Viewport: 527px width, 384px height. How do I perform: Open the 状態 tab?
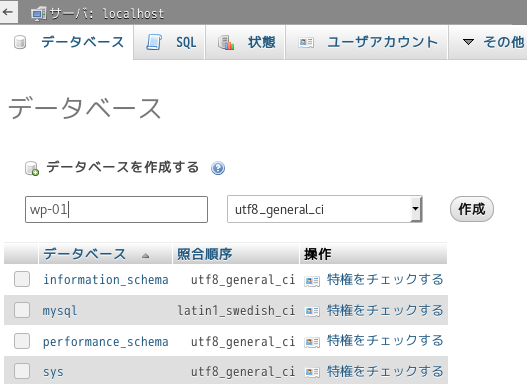point(245,42)
